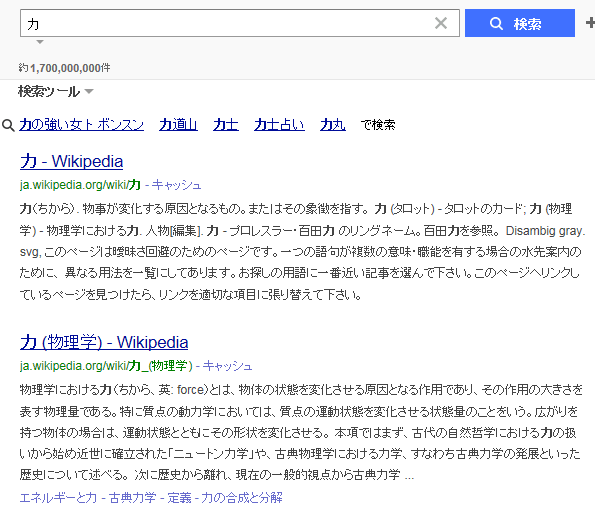Click the Disambig gray. svg text in the snippet

tap(545, 231)
